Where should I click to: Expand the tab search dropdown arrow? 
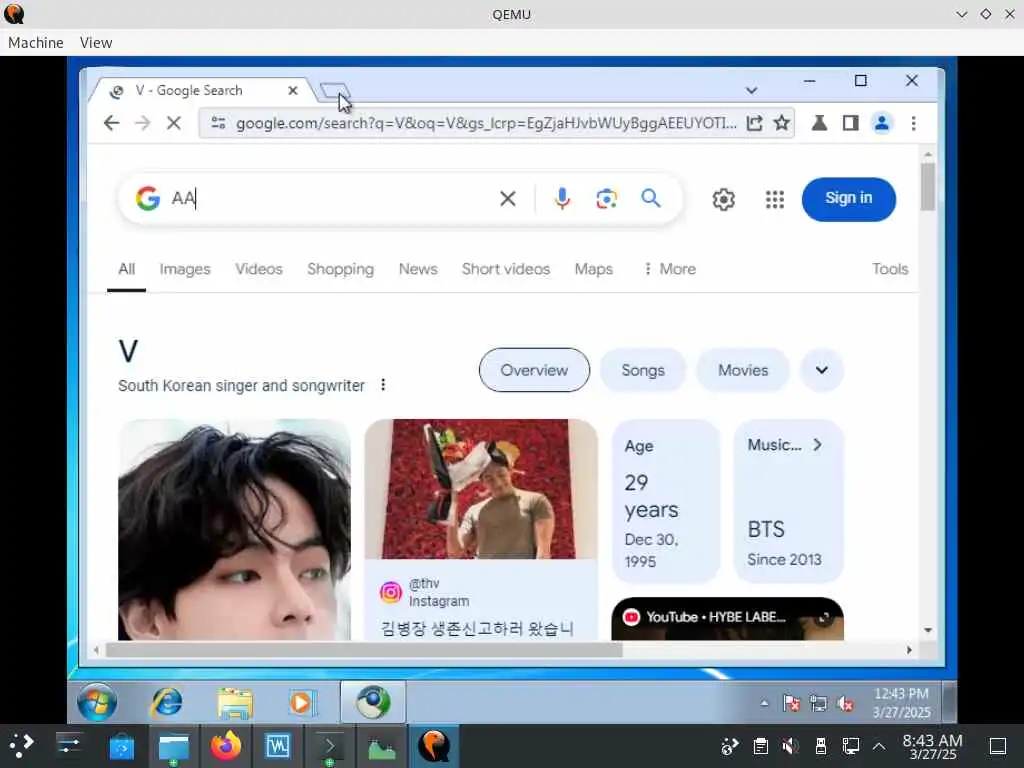752,90
